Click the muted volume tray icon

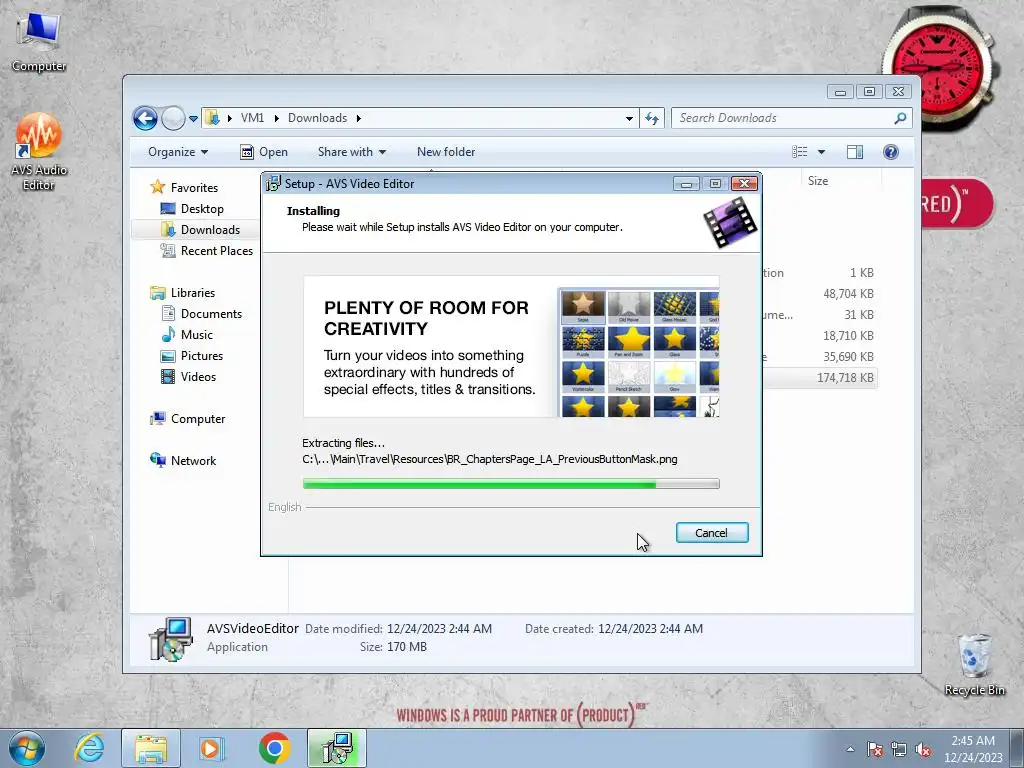[x=923, y=749]
